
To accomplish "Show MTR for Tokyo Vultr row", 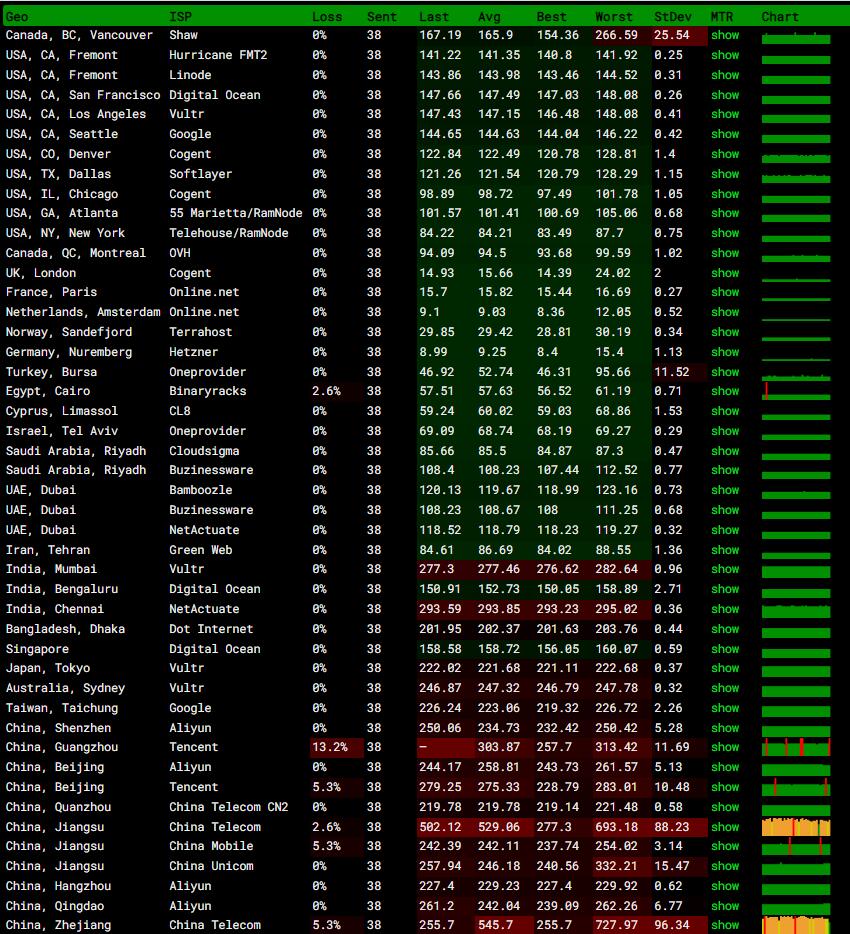I will [725, 668].
